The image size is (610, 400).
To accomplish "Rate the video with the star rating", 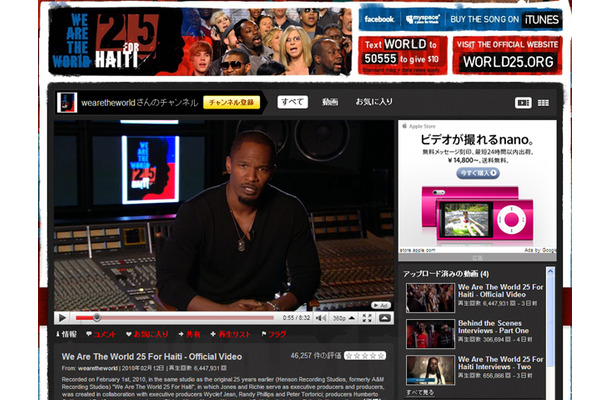I will click(365, 356).
